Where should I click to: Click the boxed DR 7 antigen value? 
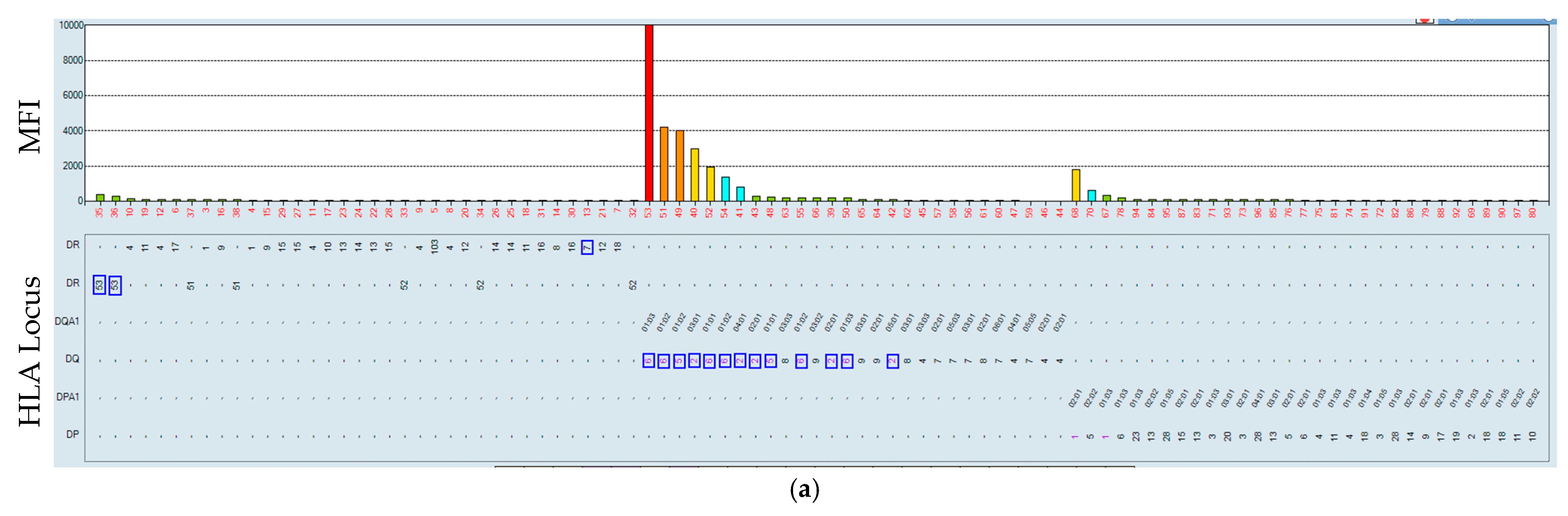coord(587,247)
